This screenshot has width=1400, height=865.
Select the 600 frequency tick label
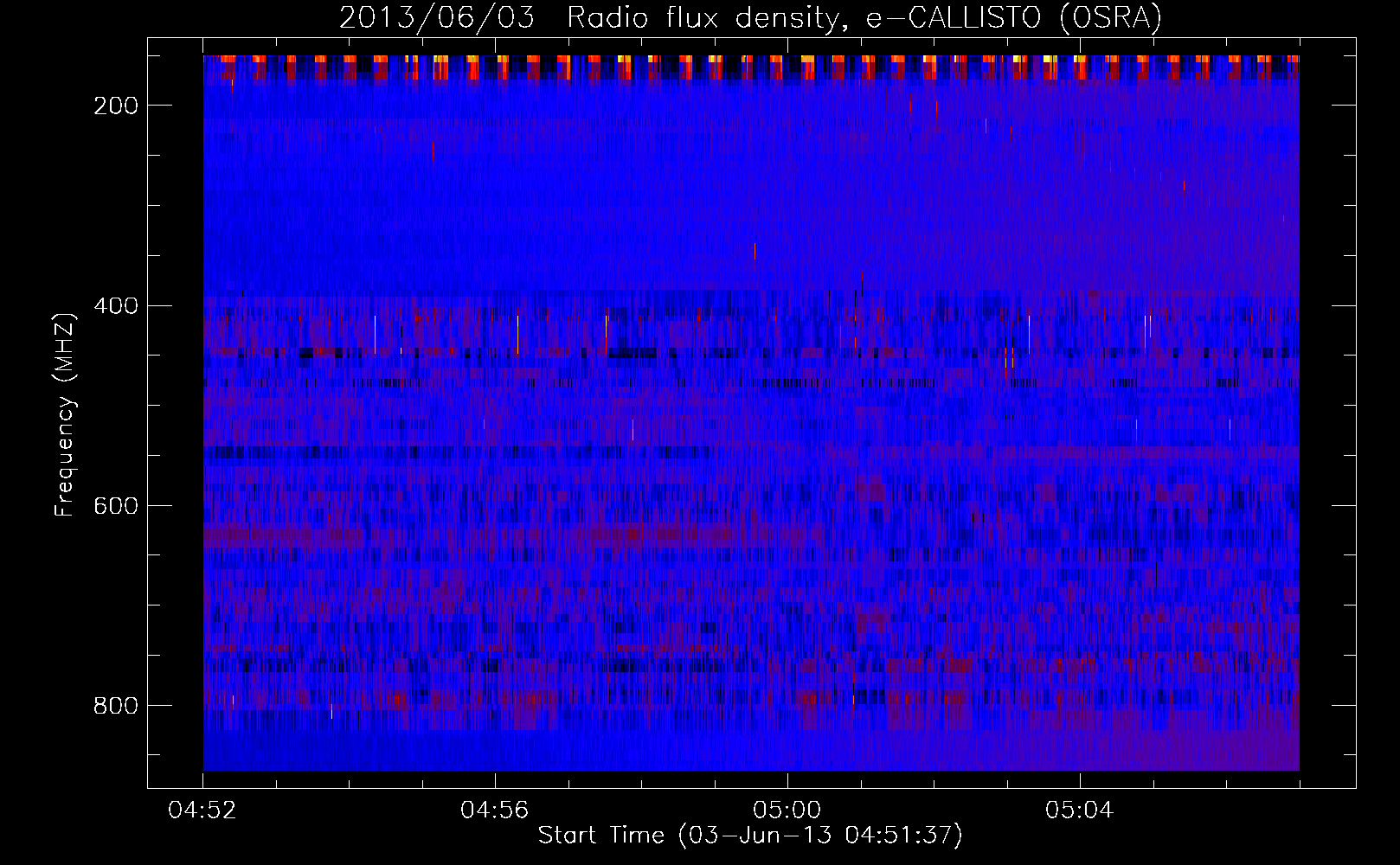[116, 506]
